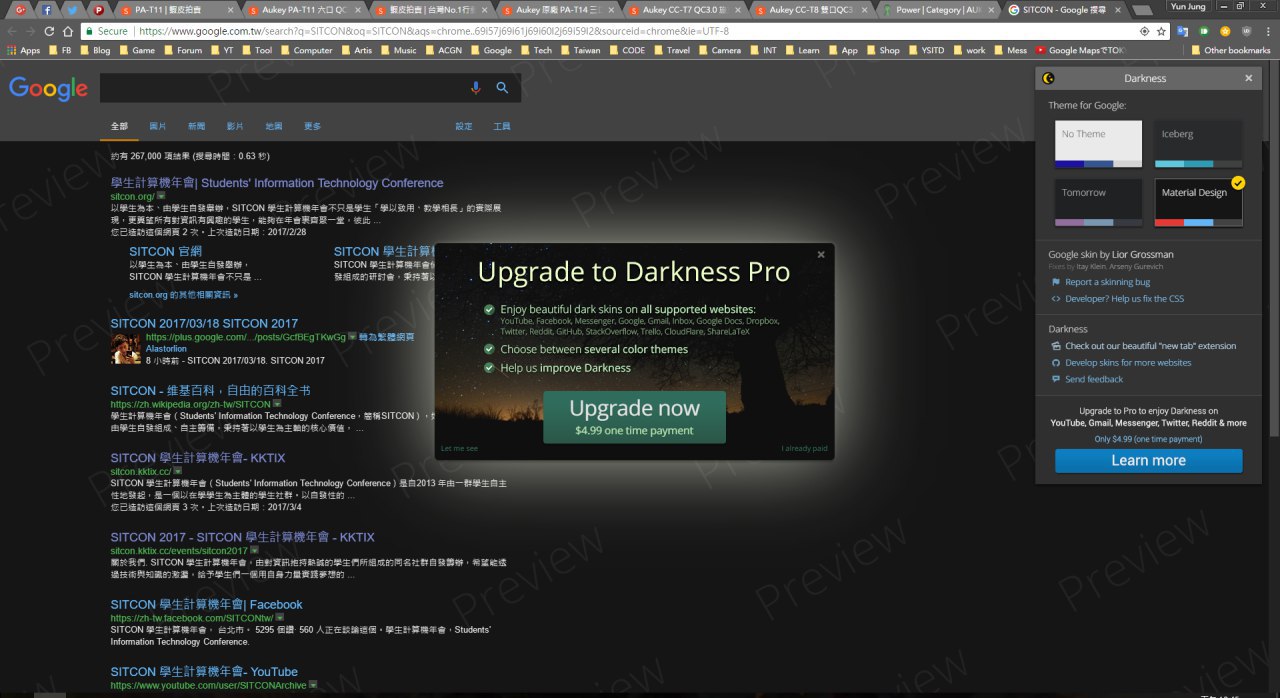Select the No Theme swatch
Image resolution: width=1280 pixels, height=698 pixels.
point(1098,144)
